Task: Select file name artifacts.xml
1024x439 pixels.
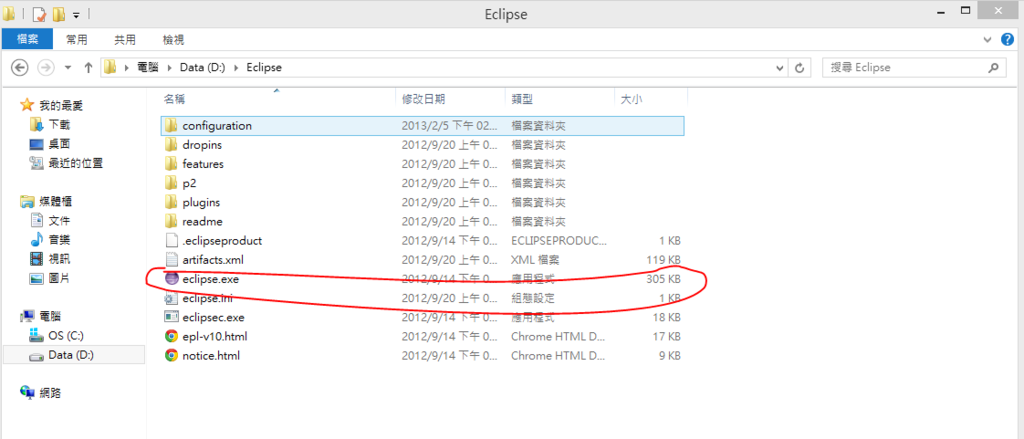Action: coord(213,259)
